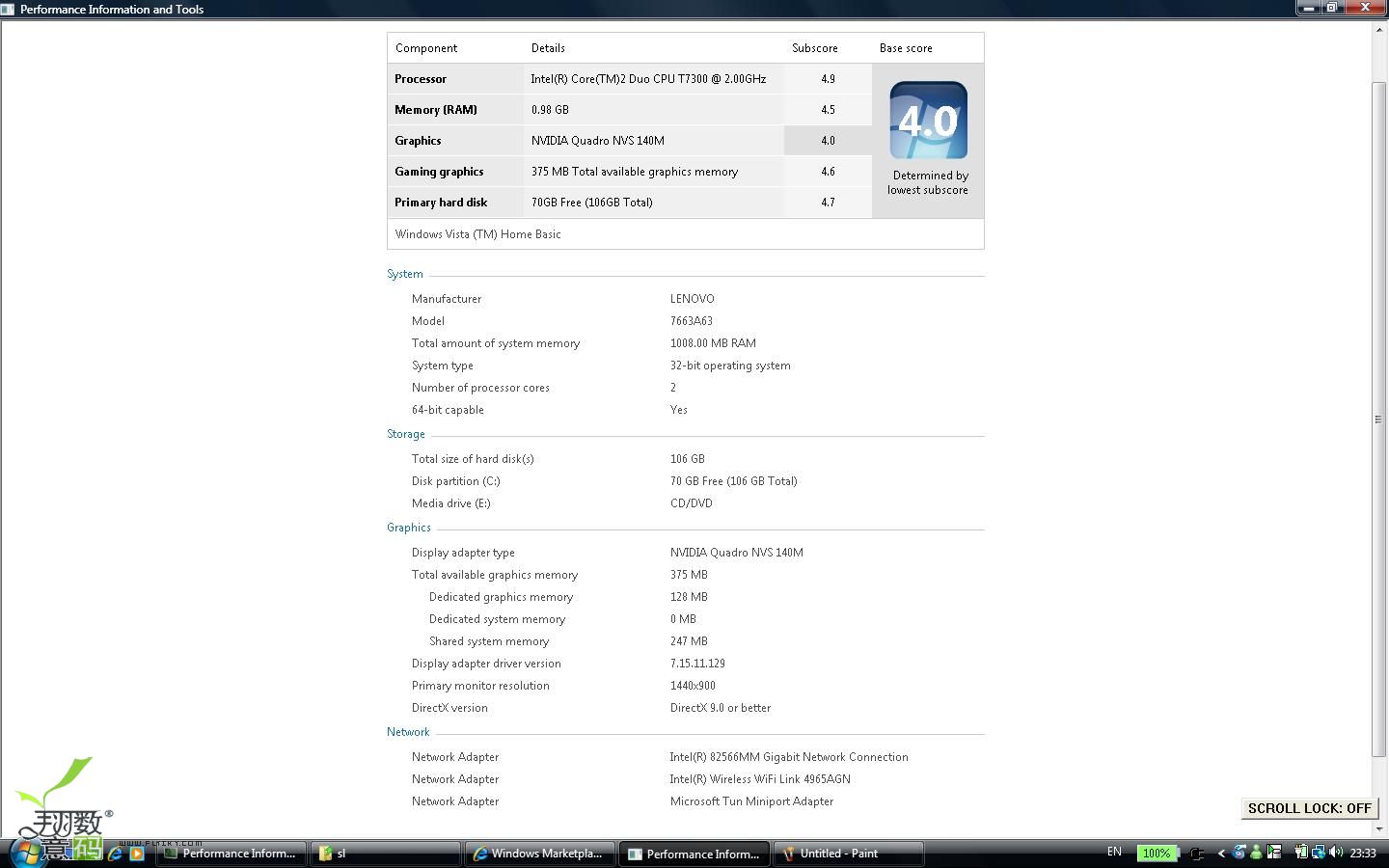Click the Primary hard disk subscore 4.7

[x=828, y=203]
